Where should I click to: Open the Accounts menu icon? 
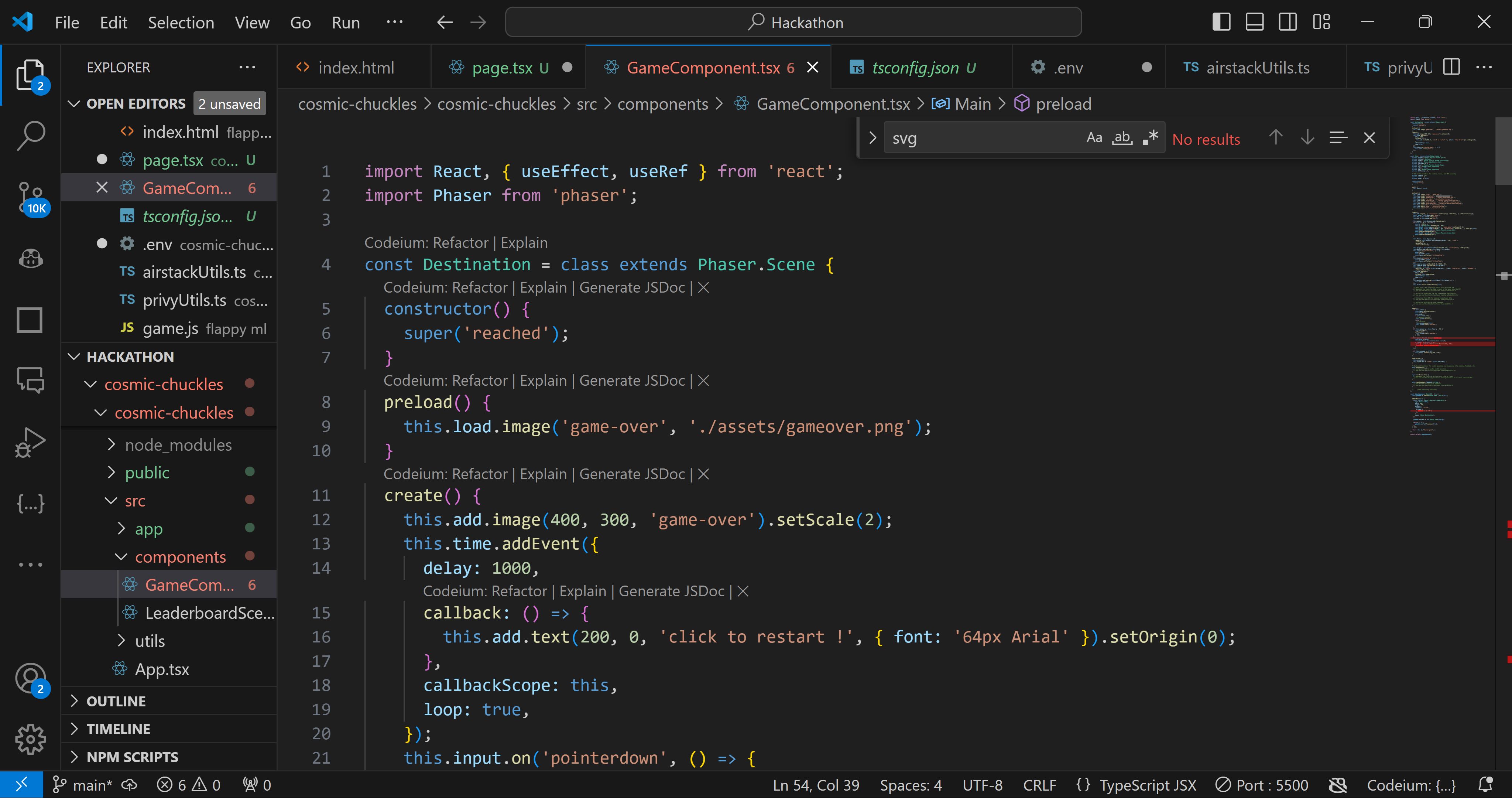[x=31, y=679]
